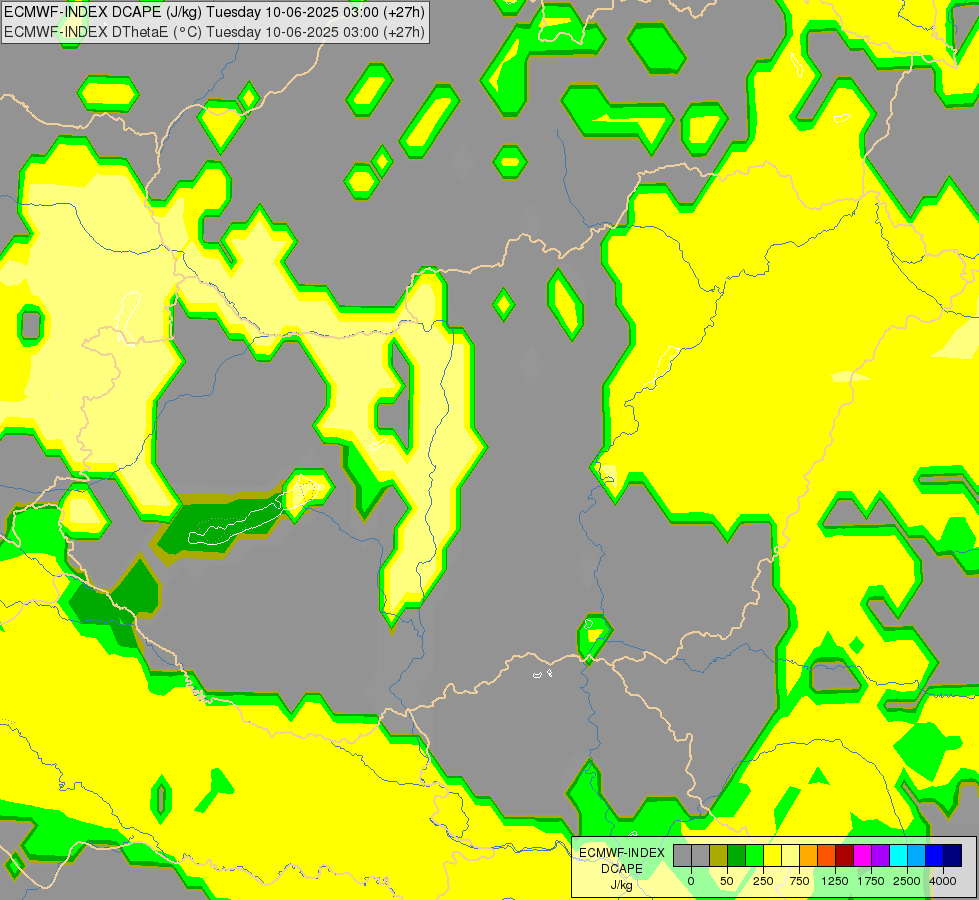979x900 pixels.
Task: Click the '50' legend tick label
Action: (727, 881)
